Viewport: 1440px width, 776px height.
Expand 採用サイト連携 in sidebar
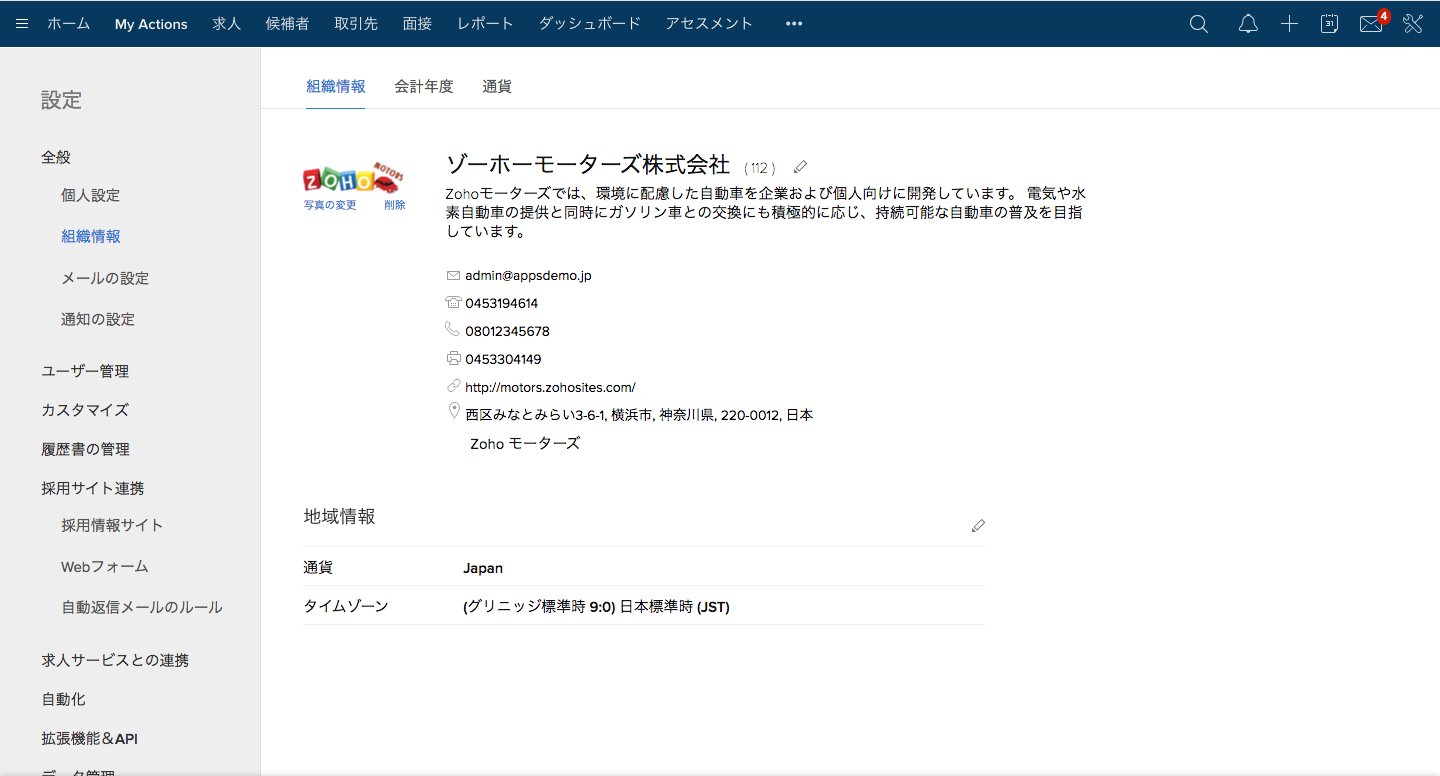(x=93, y=488)
